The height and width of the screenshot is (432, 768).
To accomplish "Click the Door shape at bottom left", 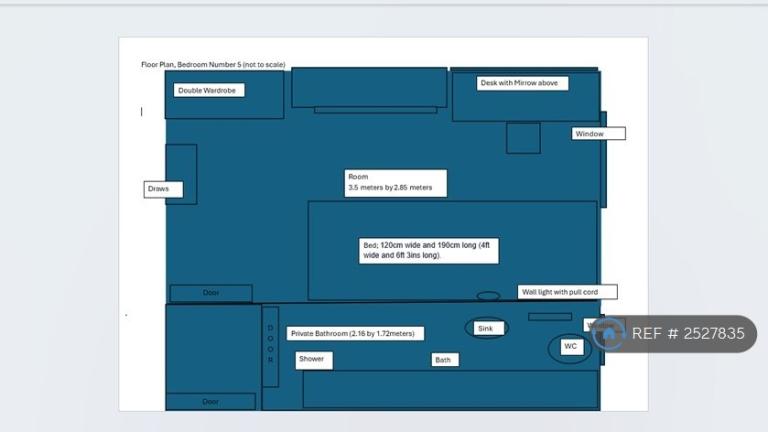I will click(210, 401).
